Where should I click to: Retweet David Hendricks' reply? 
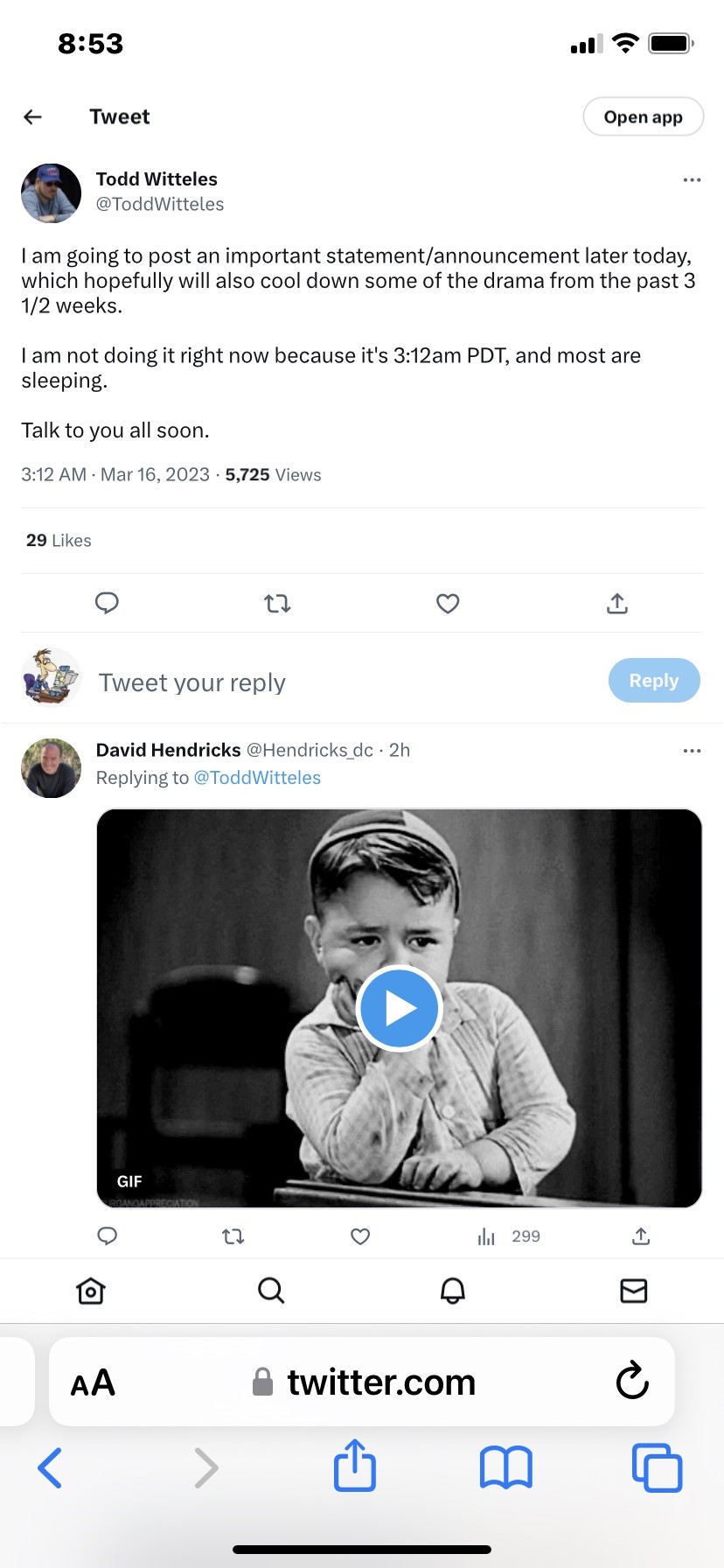point(233,1236)
